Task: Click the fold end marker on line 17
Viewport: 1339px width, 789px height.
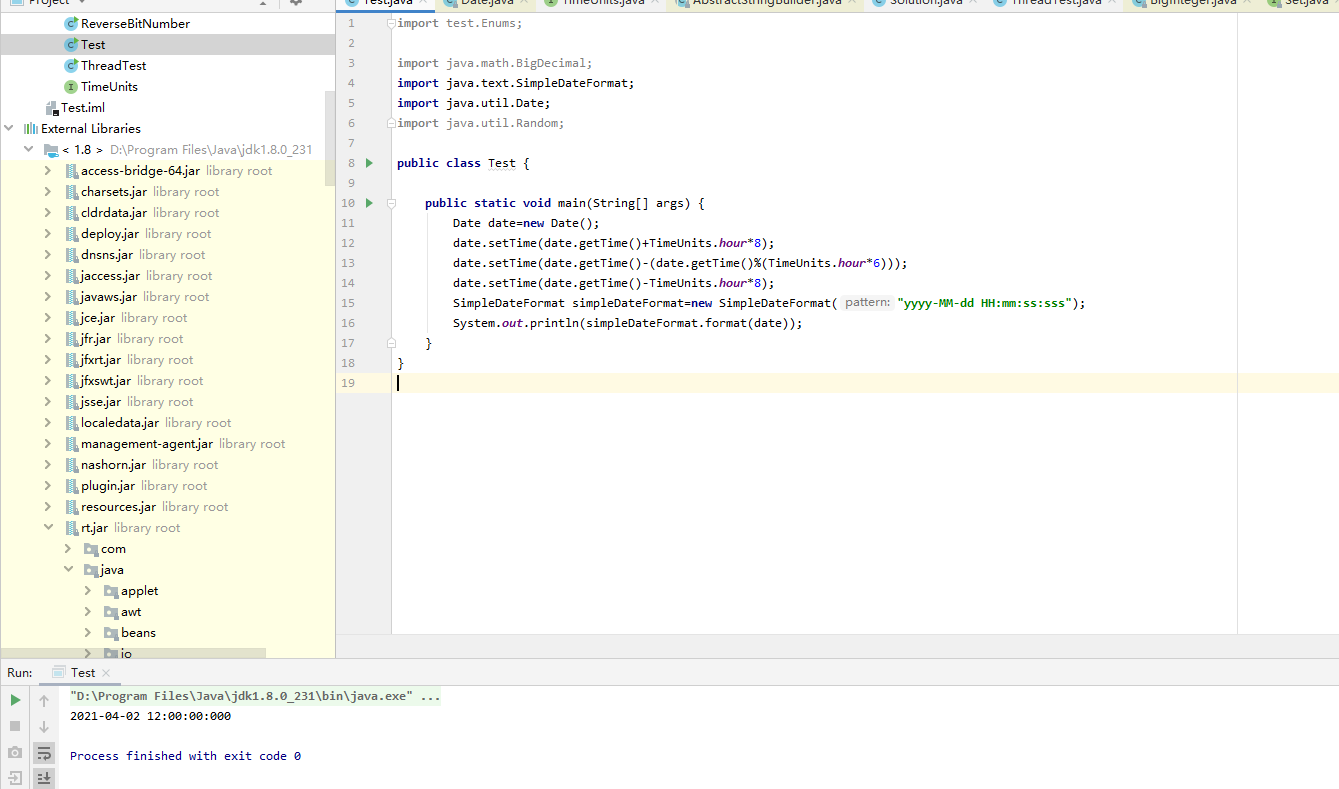Action: pyautogui.click(x=391, y=343)
